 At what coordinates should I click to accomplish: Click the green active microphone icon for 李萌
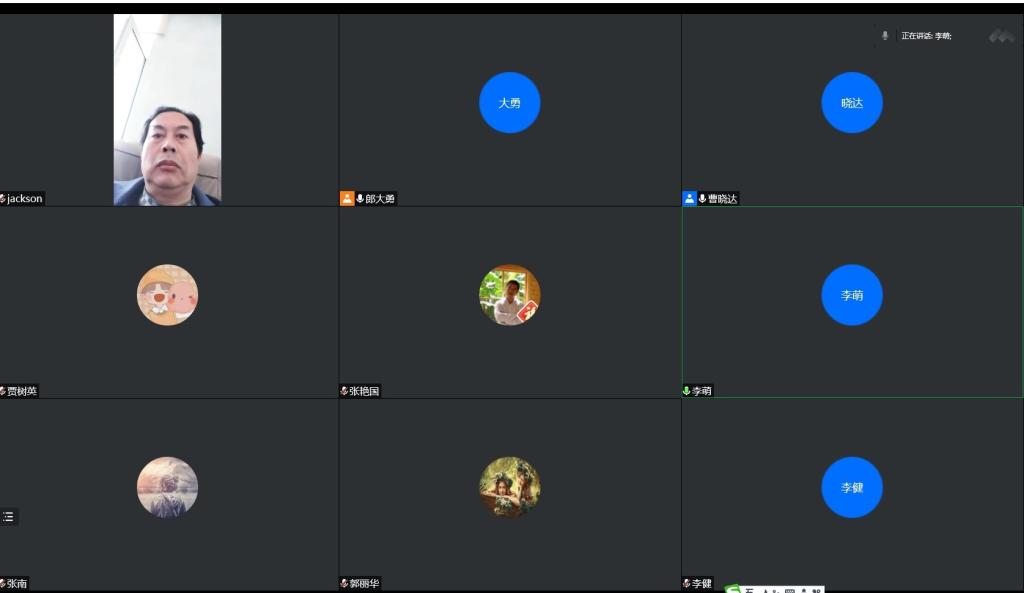(x=687, y=391)
